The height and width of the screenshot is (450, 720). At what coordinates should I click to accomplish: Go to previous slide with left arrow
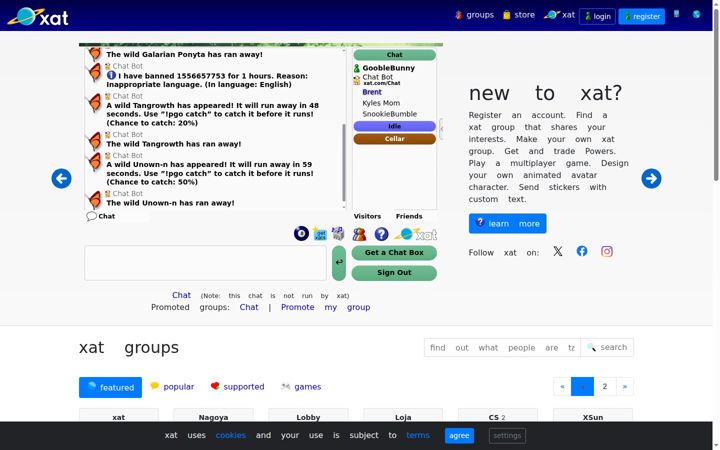click(x=62, y=178)
